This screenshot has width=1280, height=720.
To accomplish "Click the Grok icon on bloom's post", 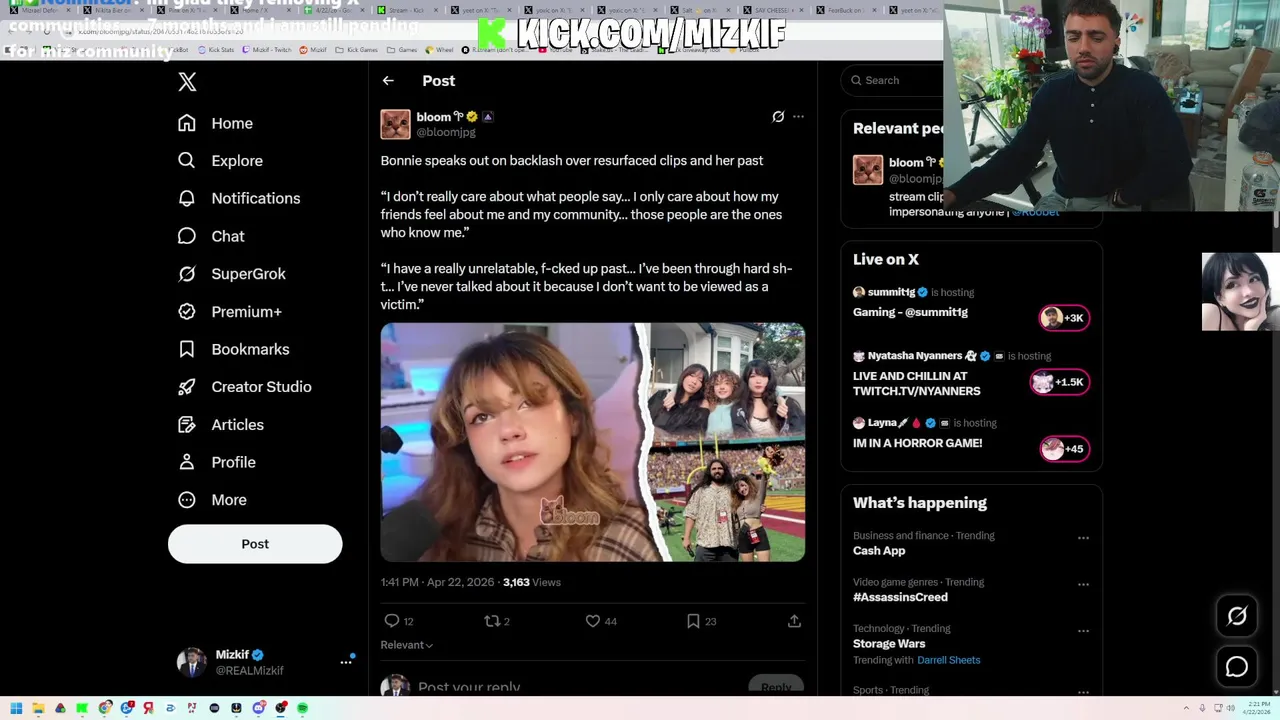I will pos(778,117).
